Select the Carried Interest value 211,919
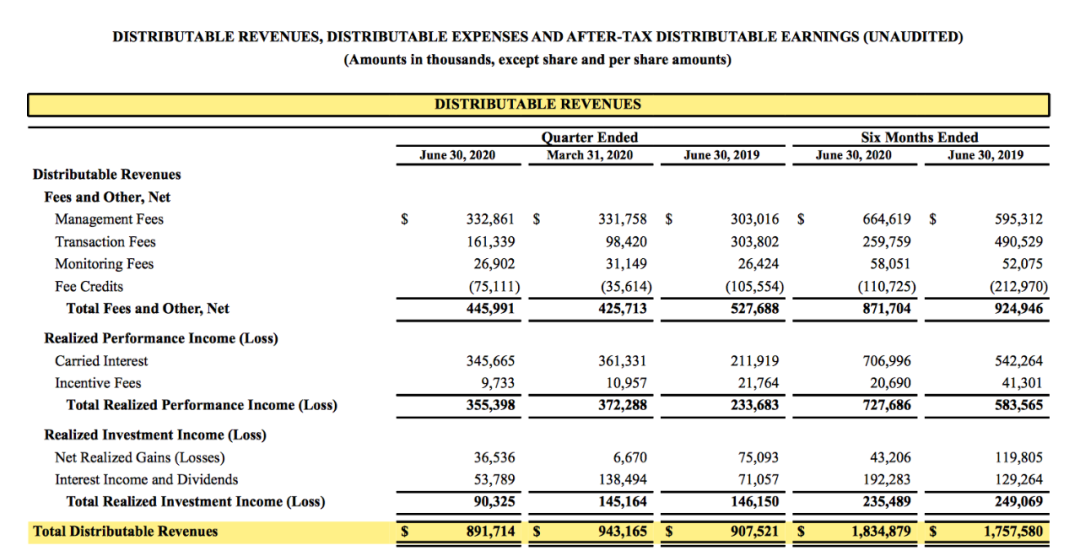 coord(755,360)
